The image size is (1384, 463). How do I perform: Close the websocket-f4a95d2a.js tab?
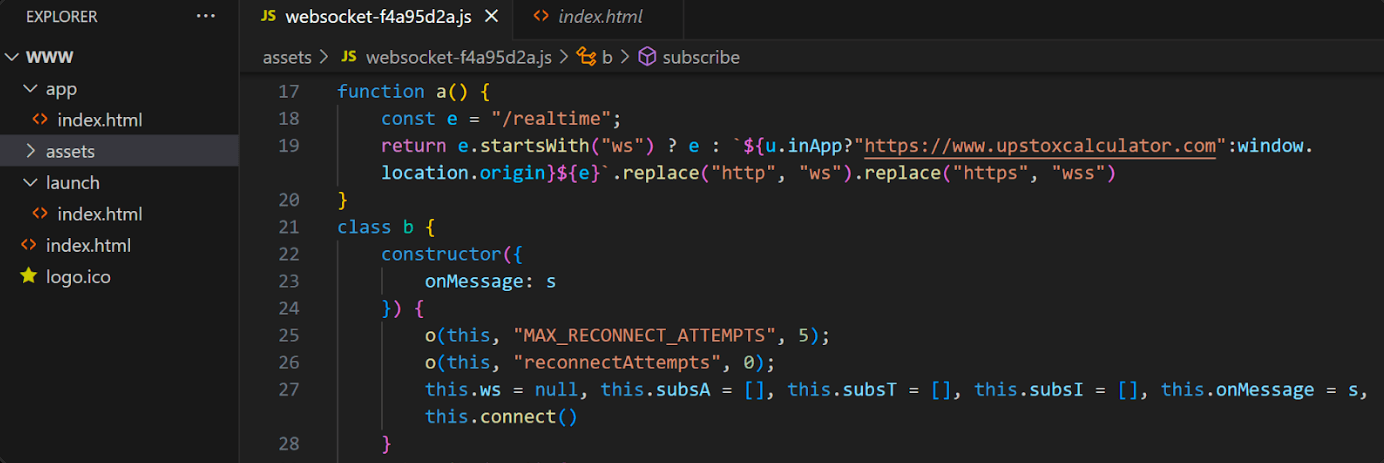click(x=492, y=17)
